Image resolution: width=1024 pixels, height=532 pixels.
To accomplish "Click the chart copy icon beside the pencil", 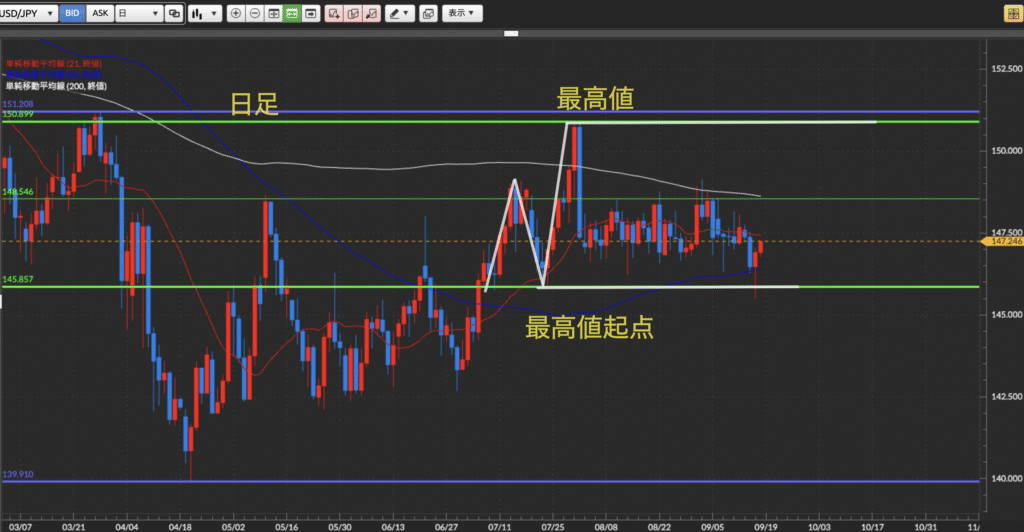I will [428, 13].
